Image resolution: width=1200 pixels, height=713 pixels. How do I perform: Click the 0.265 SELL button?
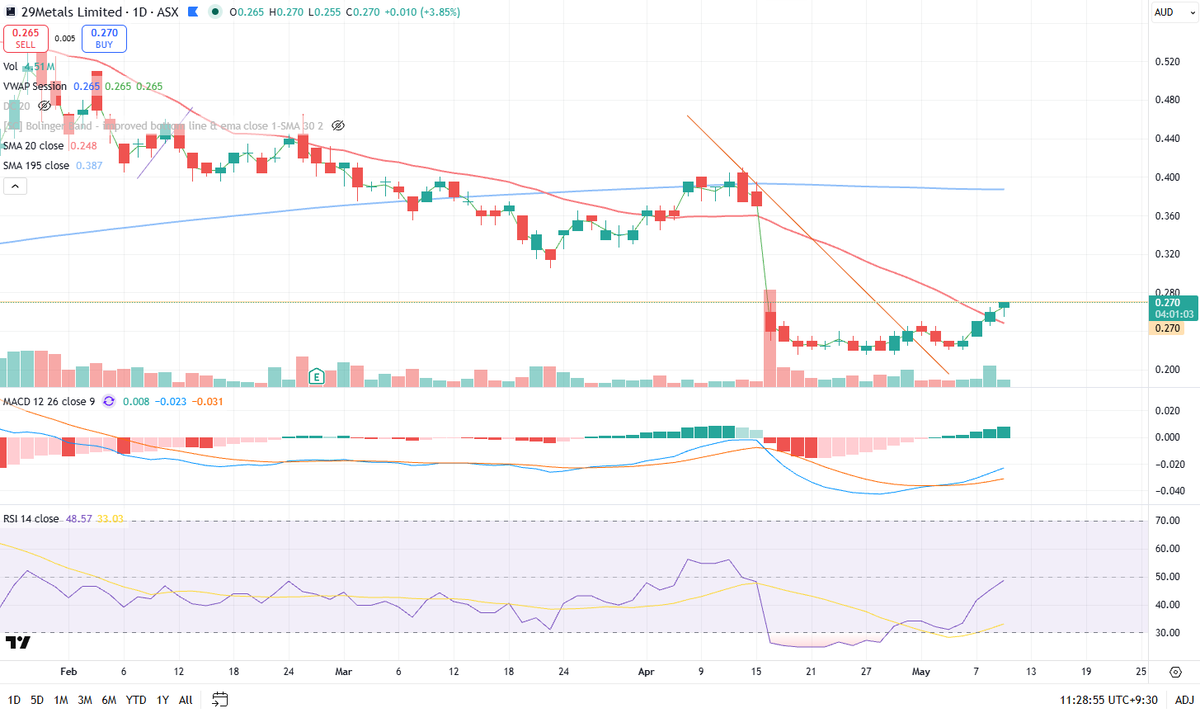[24, 38]
